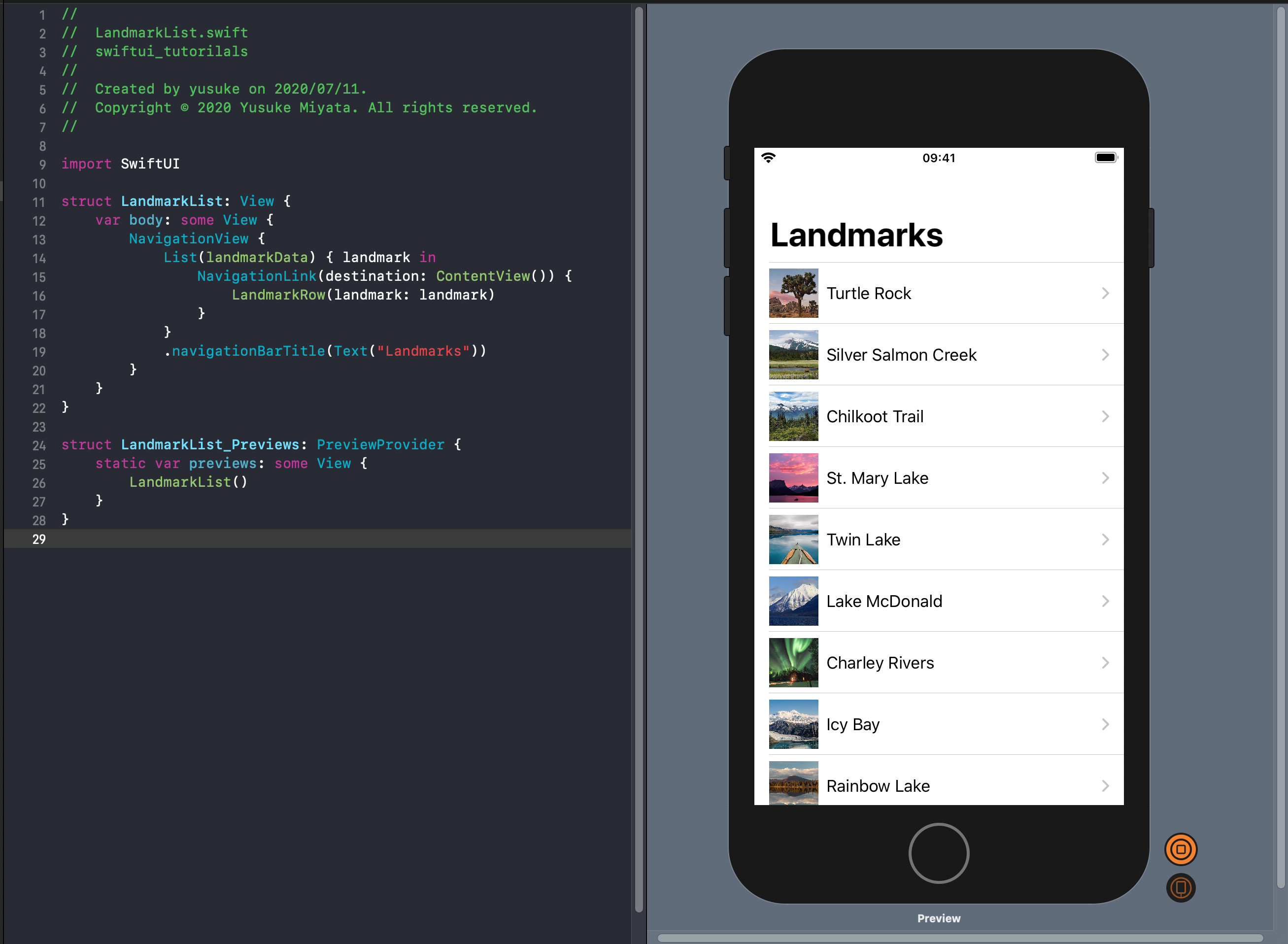Click the canvas horizontal scrollbar at the bottom
The width and height of the screenshot is (1288, 944).
960,938
